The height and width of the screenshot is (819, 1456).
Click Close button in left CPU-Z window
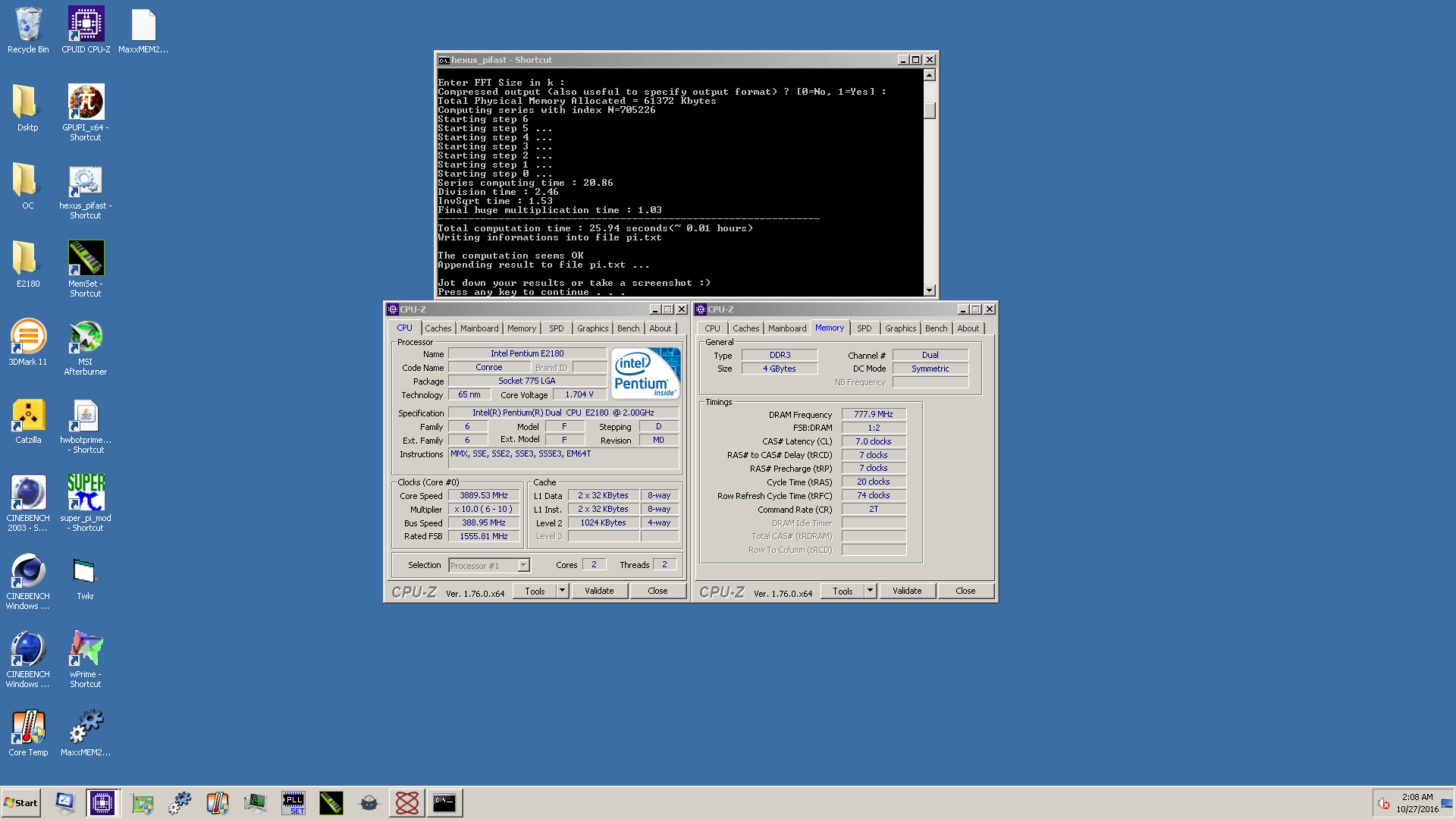coord(657,591)
